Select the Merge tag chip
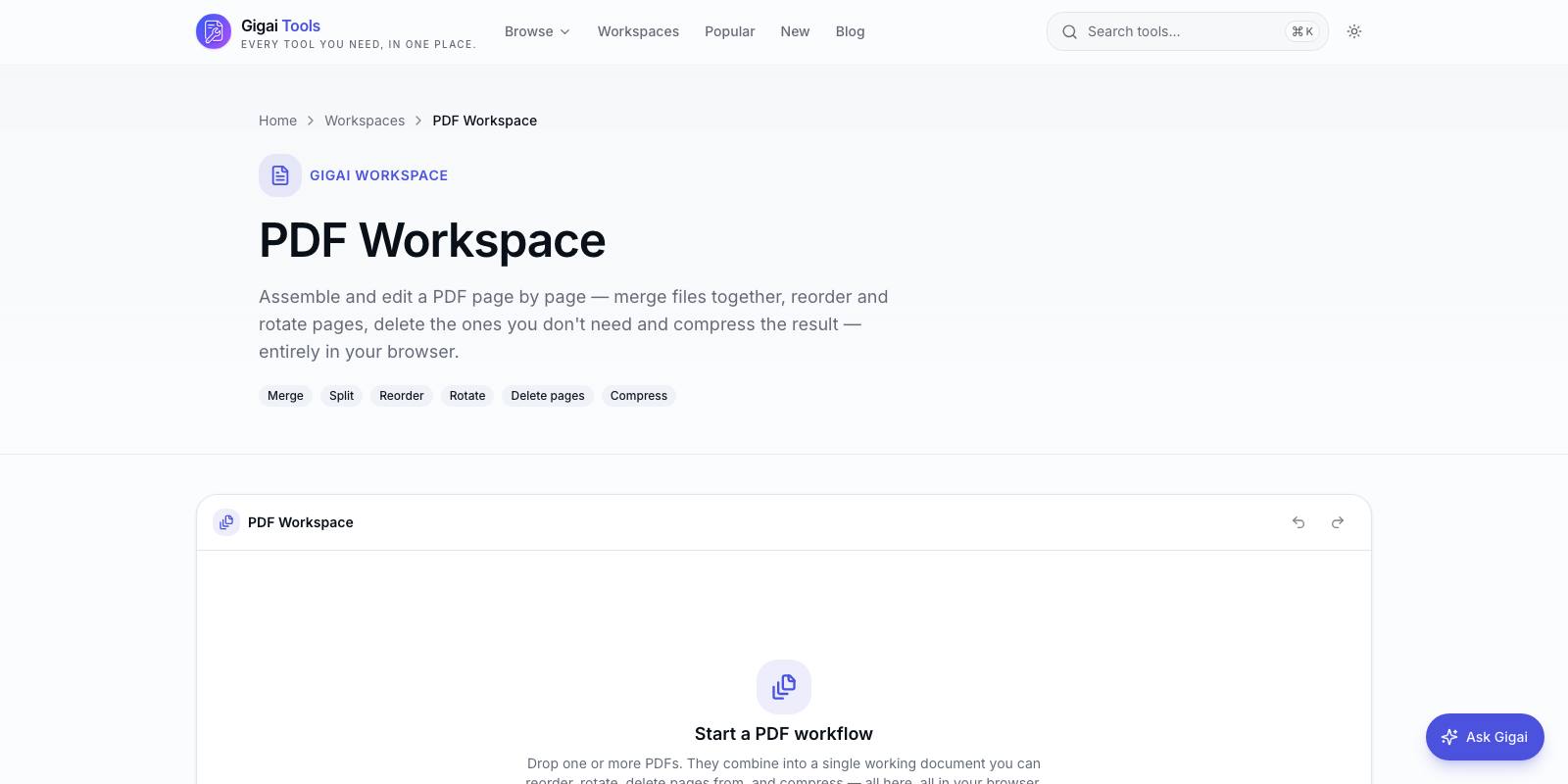The image size is (1568, 784). tap(285, 396)
